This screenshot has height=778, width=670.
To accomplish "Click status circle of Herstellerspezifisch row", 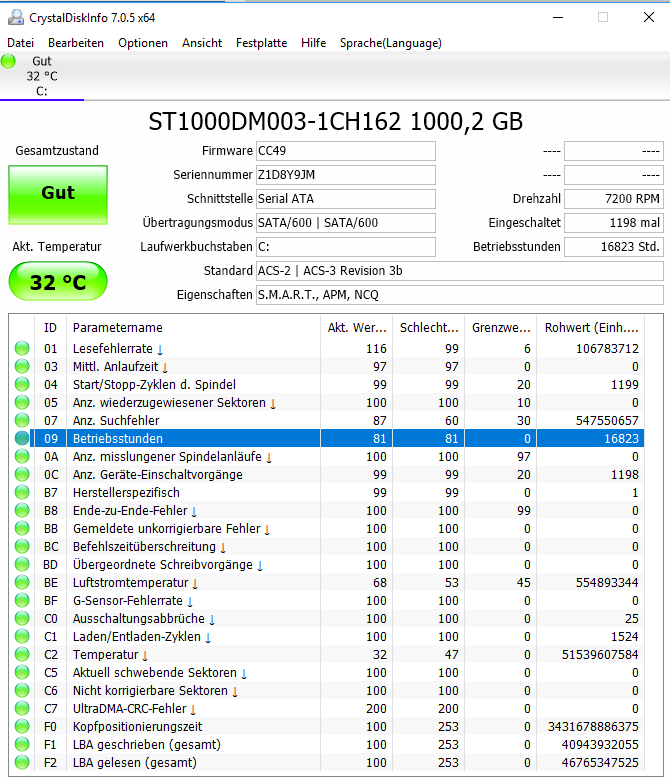I will pos(22,492).
